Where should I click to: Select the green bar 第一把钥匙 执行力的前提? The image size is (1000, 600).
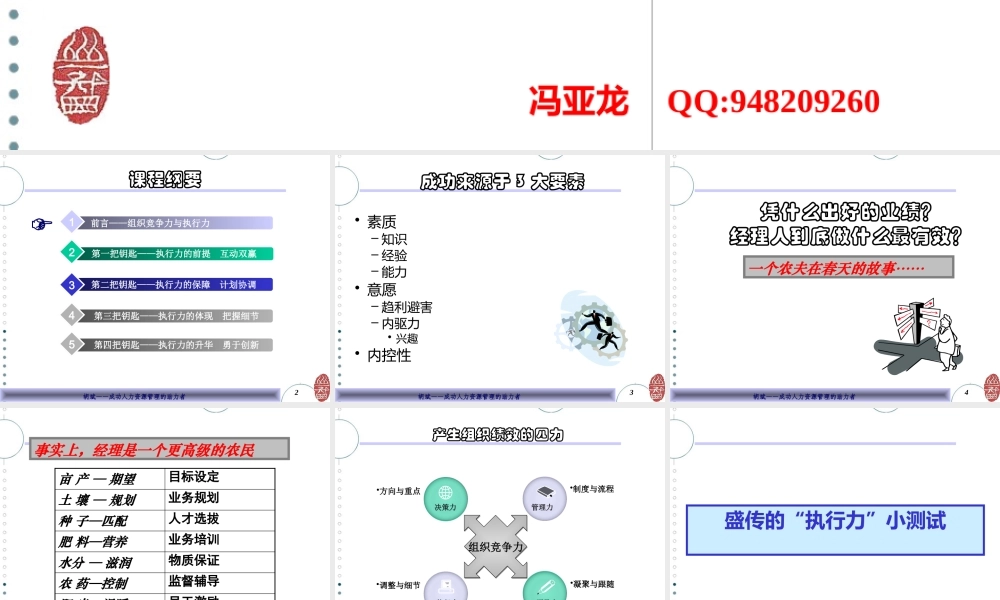(175, 253)
